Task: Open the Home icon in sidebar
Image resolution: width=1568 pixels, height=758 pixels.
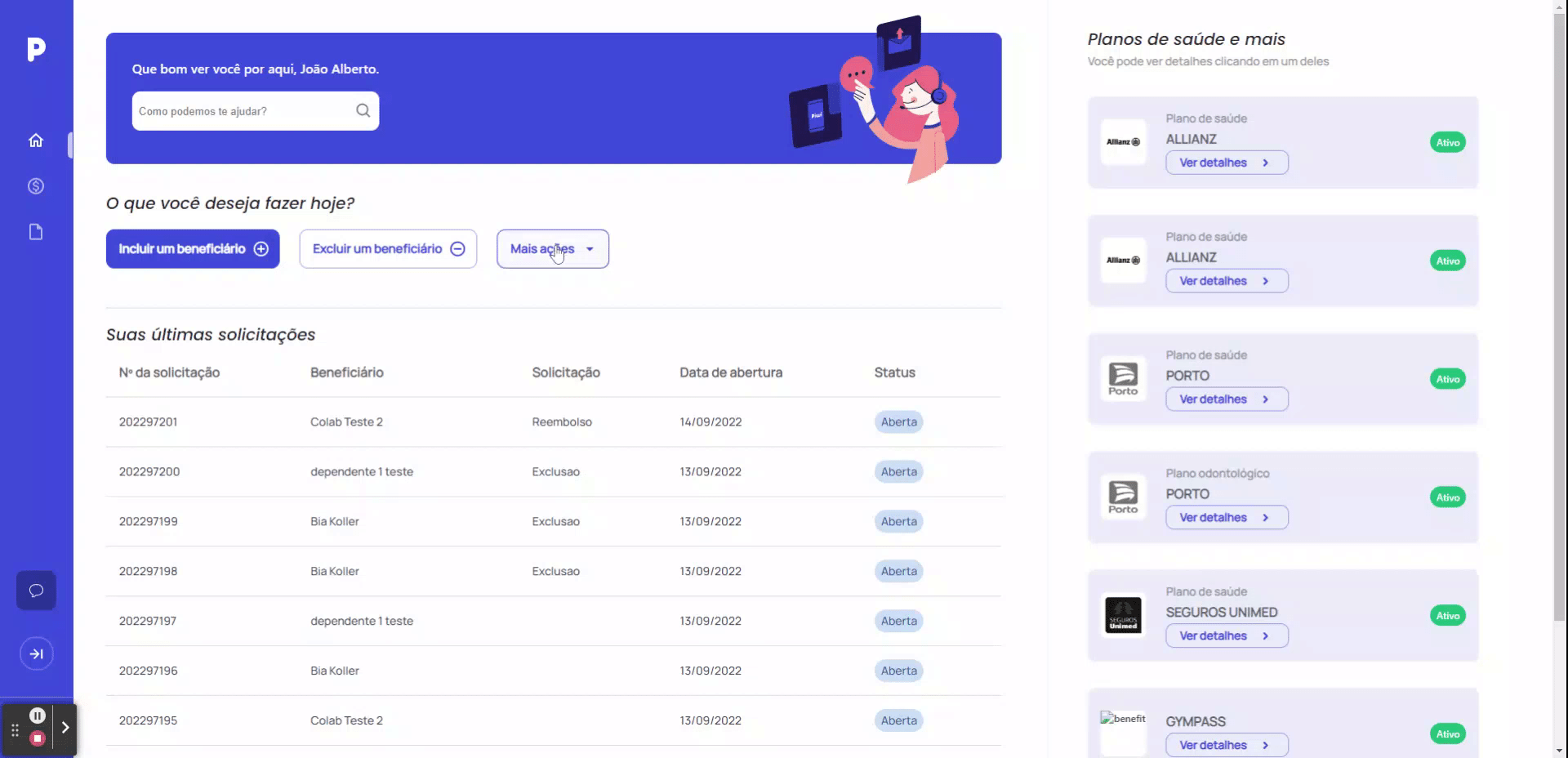Action: (x=36, y=140)
